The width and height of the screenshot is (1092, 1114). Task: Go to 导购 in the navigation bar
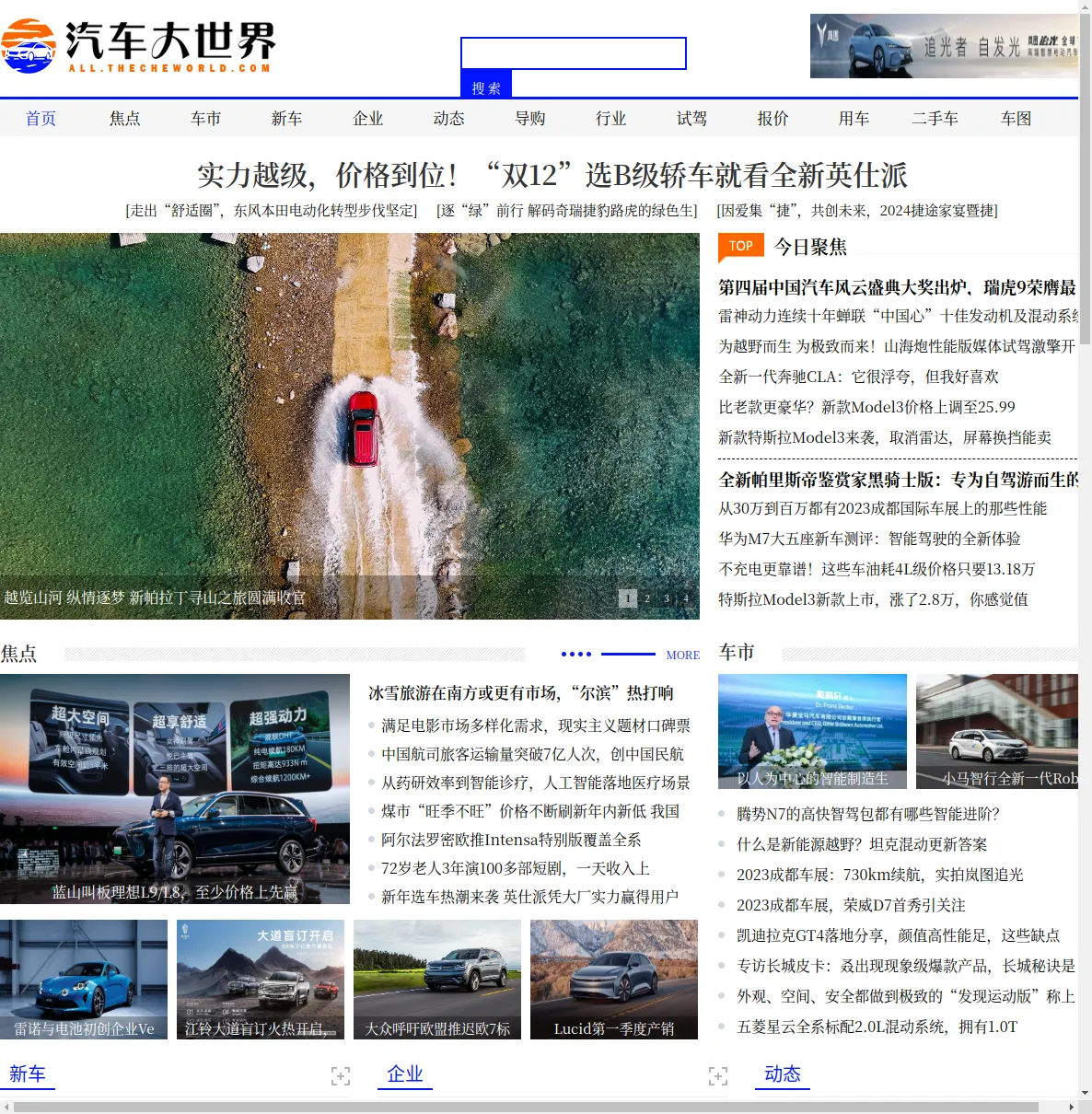click(530, 119)
